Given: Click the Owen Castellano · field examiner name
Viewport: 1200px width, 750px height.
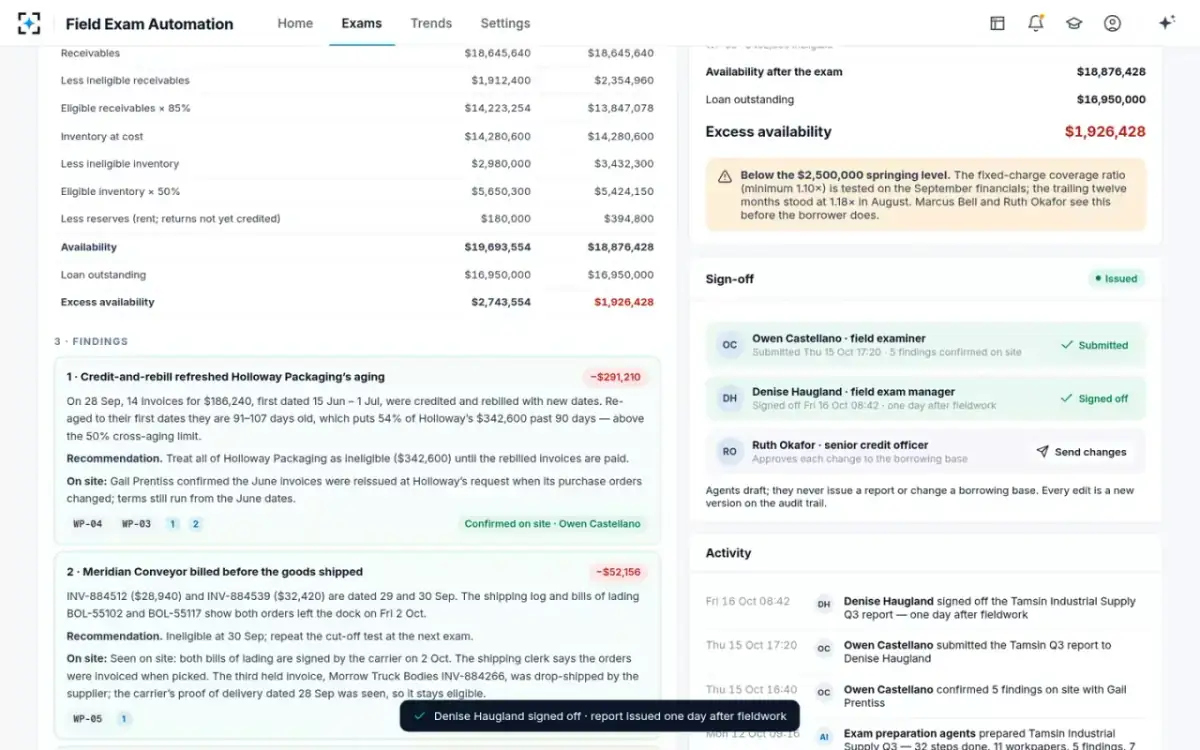Looking at the screenshot, I should (x=839, y=339).
